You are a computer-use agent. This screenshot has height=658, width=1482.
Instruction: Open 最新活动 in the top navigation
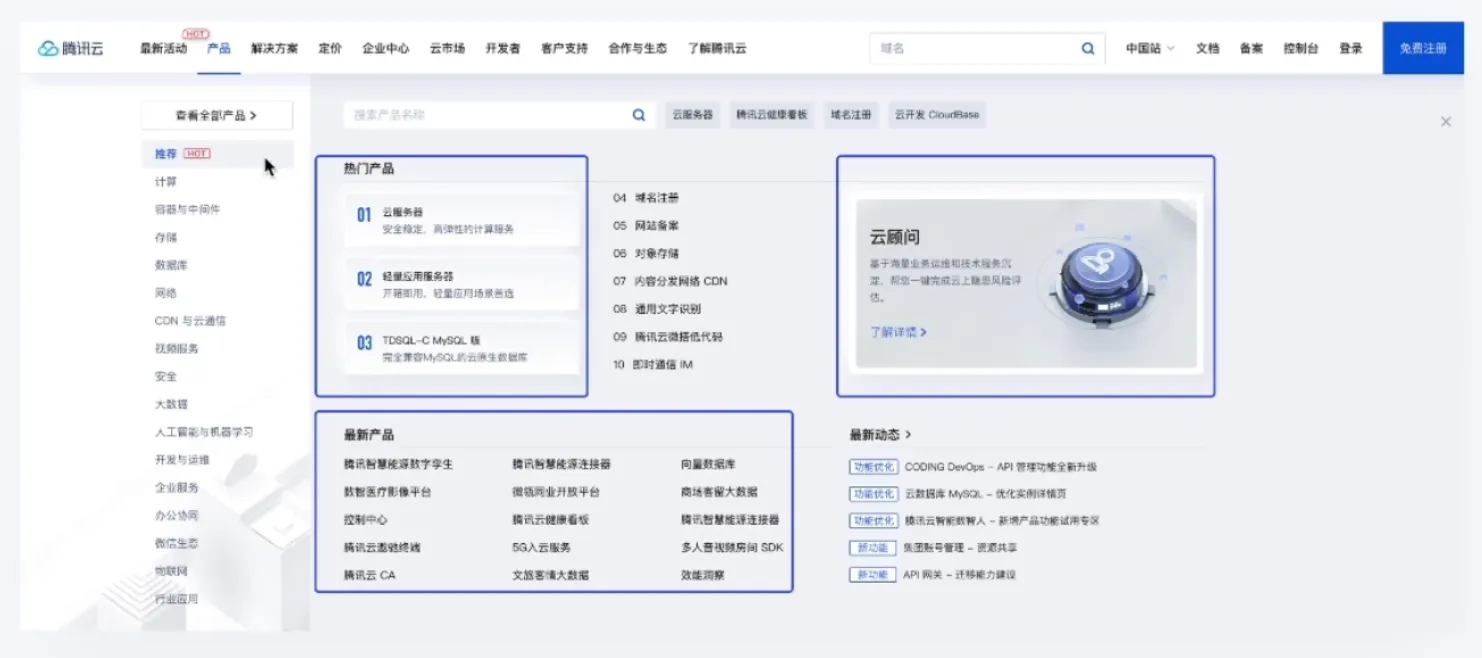163,48
